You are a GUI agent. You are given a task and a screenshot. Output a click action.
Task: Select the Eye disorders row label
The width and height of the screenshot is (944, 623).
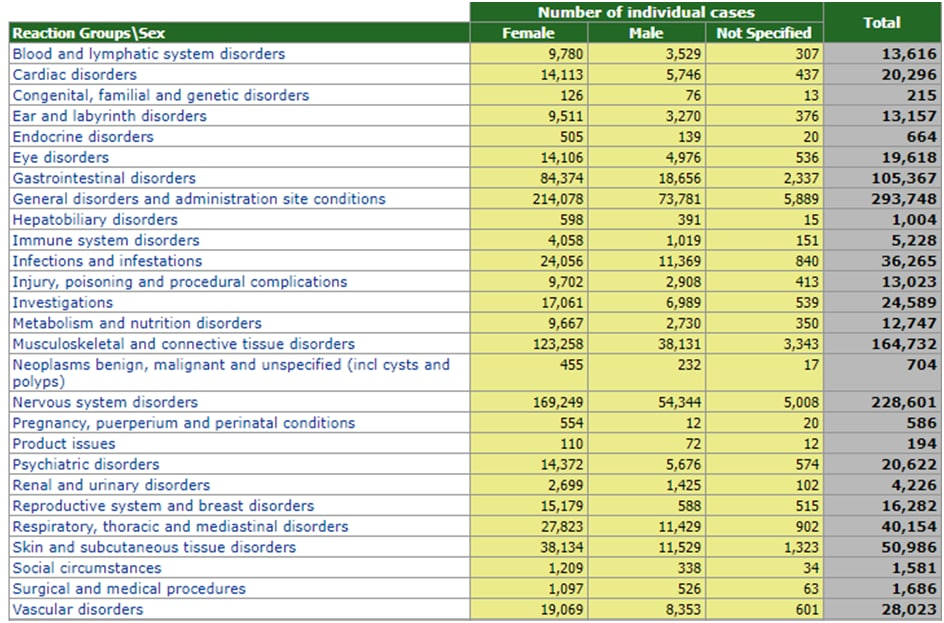(x=61, y=157)
